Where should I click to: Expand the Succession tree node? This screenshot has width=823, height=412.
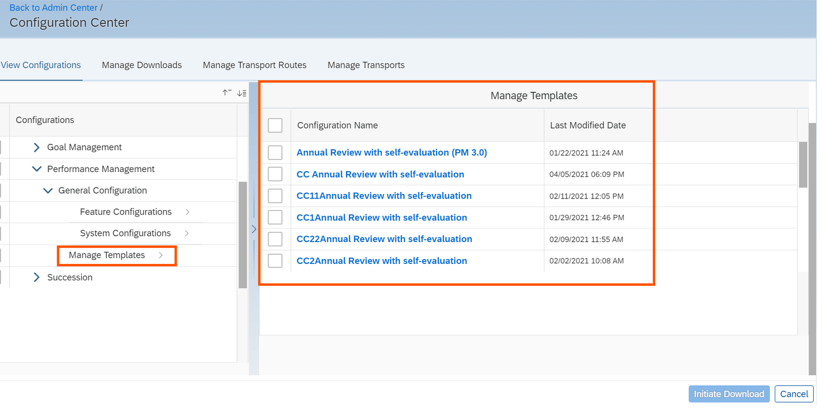coord(37,278)
